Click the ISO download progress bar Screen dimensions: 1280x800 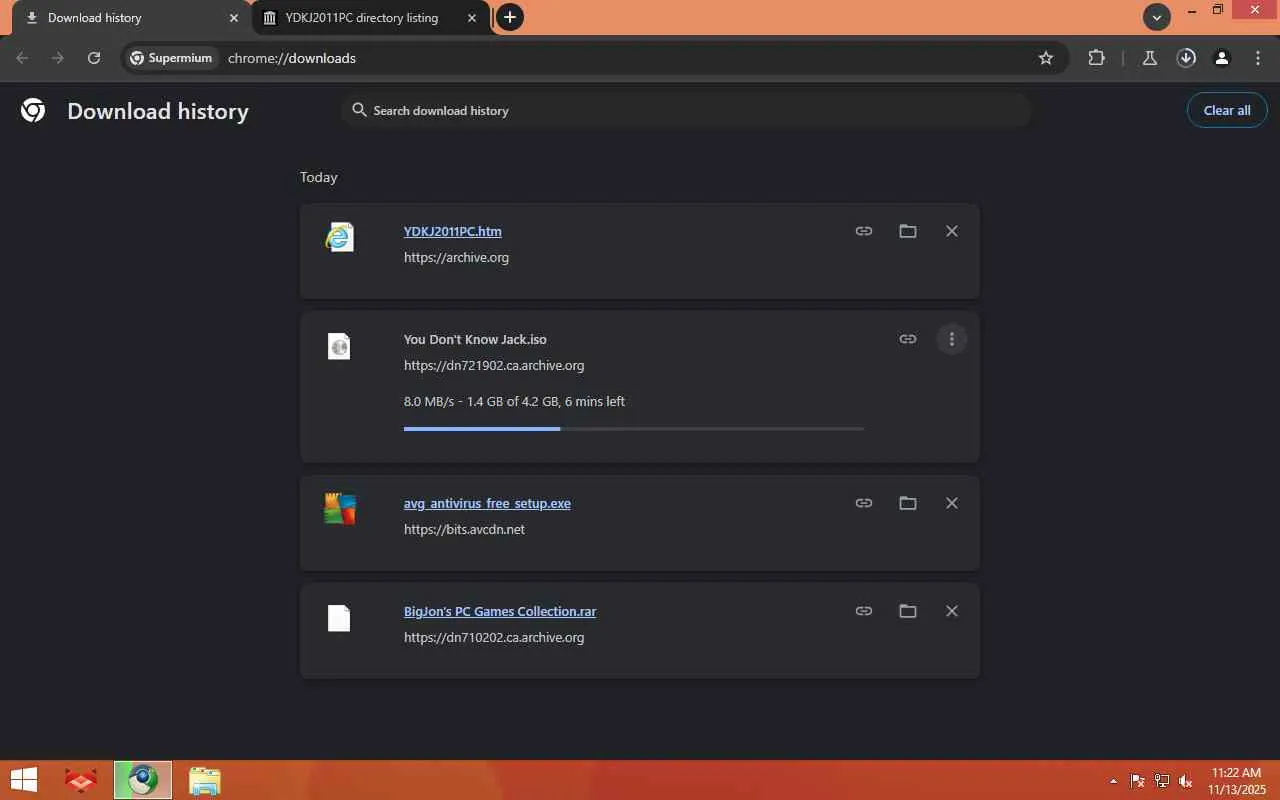pos(634,429)
